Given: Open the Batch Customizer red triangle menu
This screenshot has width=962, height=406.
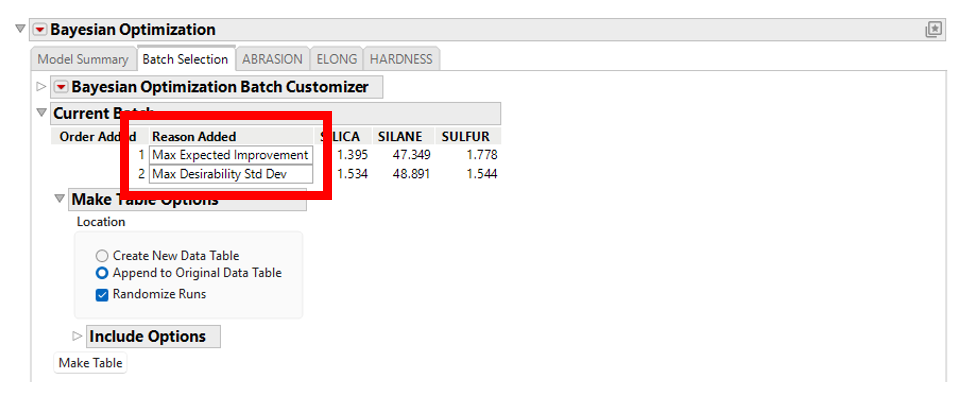Looking at the screenshot, I should (61, 87).
